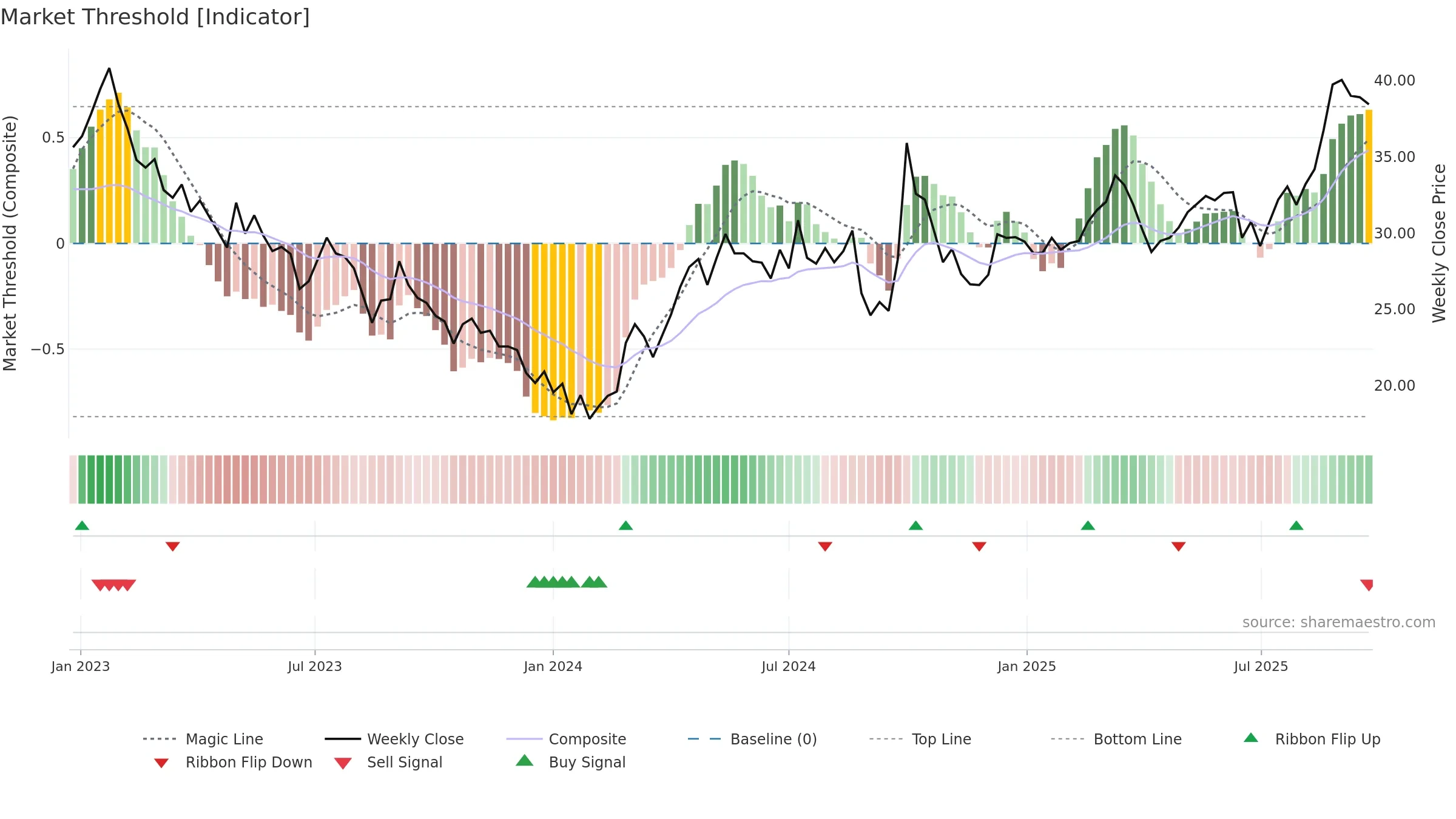The image size is (1456, 819).
Task: Click the Market Threshold [Indicator] title
Action: pos(155,17)
